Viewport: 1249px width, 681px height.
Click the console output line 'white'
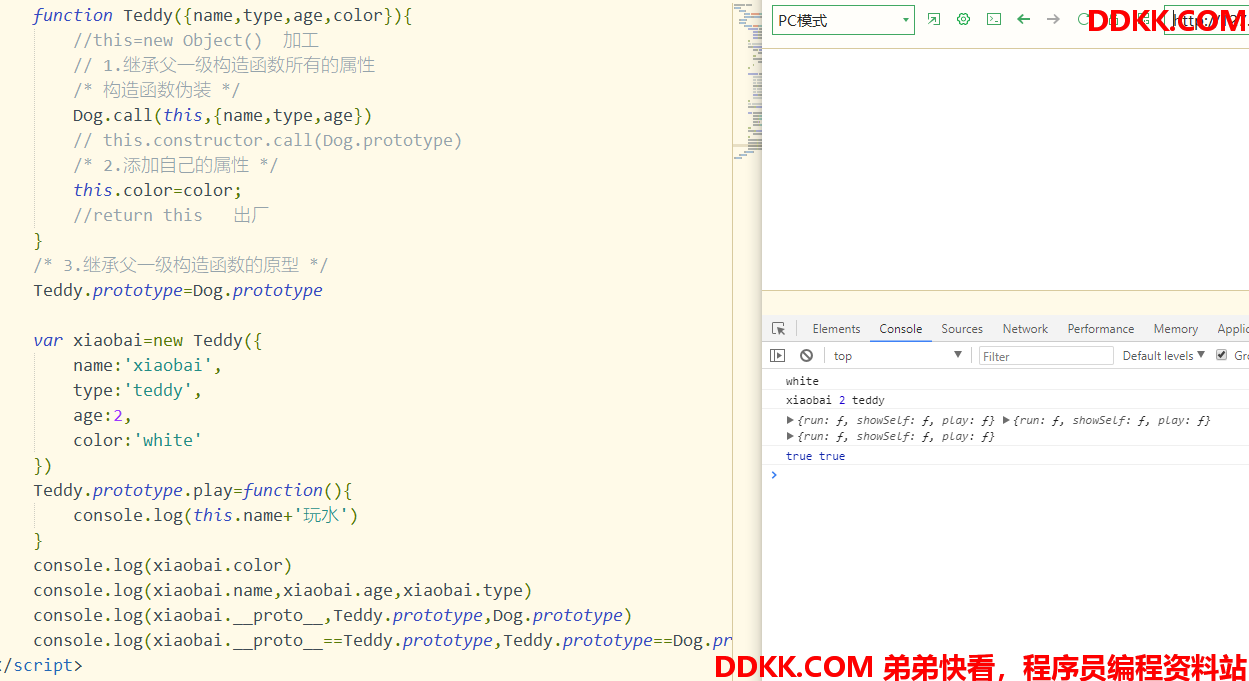pyautogui.click(x=802, y=381)
